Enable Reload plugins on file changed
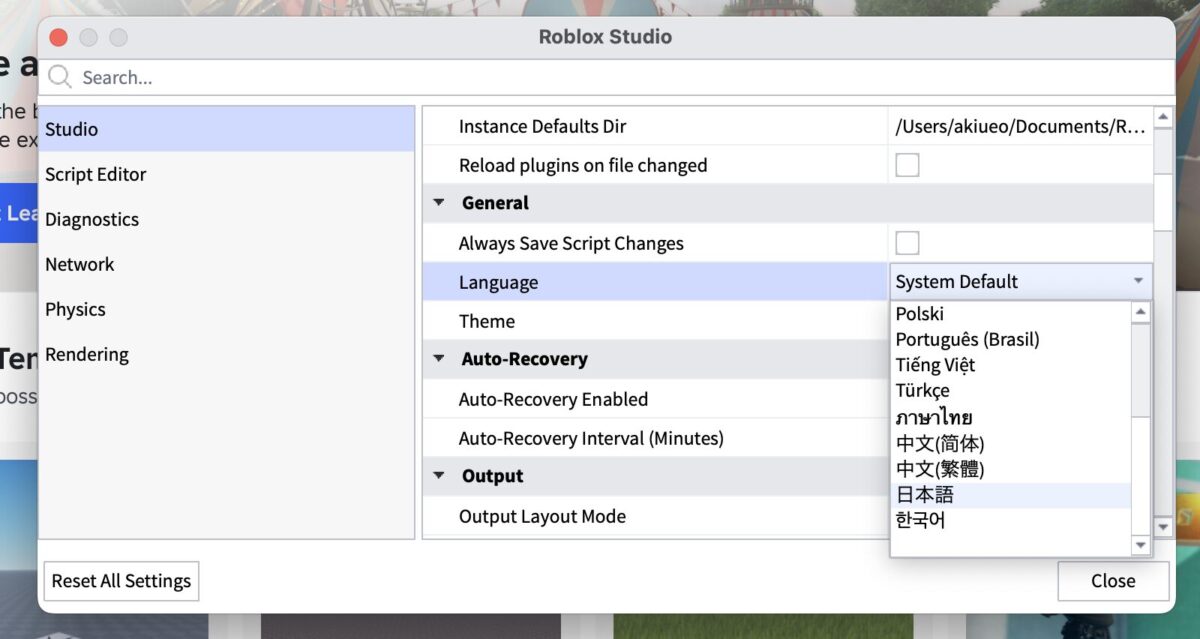1200x639 pixels. [907, 165]
